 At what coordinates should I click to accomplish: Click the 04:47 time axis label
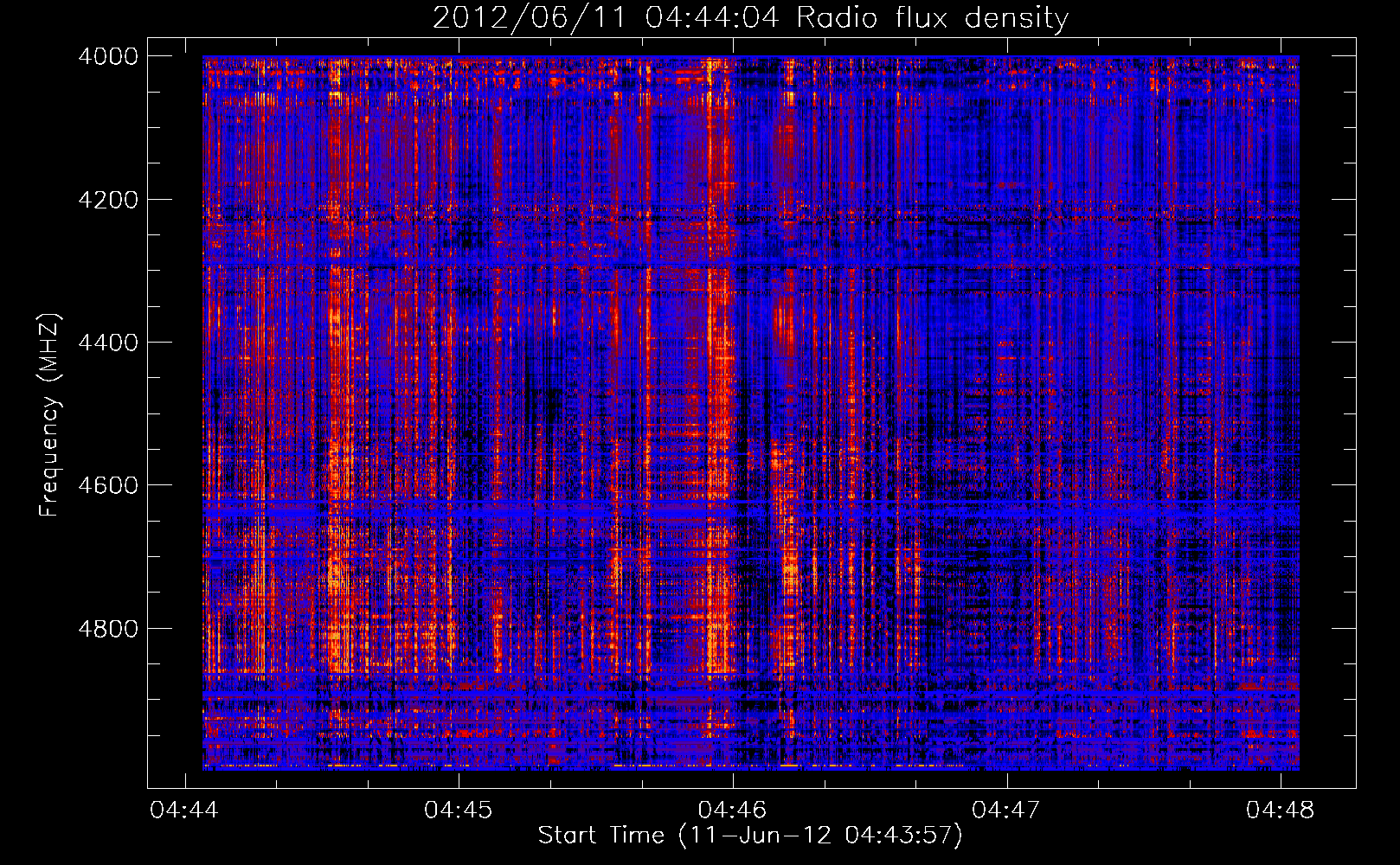click(x=1005, y=810)
